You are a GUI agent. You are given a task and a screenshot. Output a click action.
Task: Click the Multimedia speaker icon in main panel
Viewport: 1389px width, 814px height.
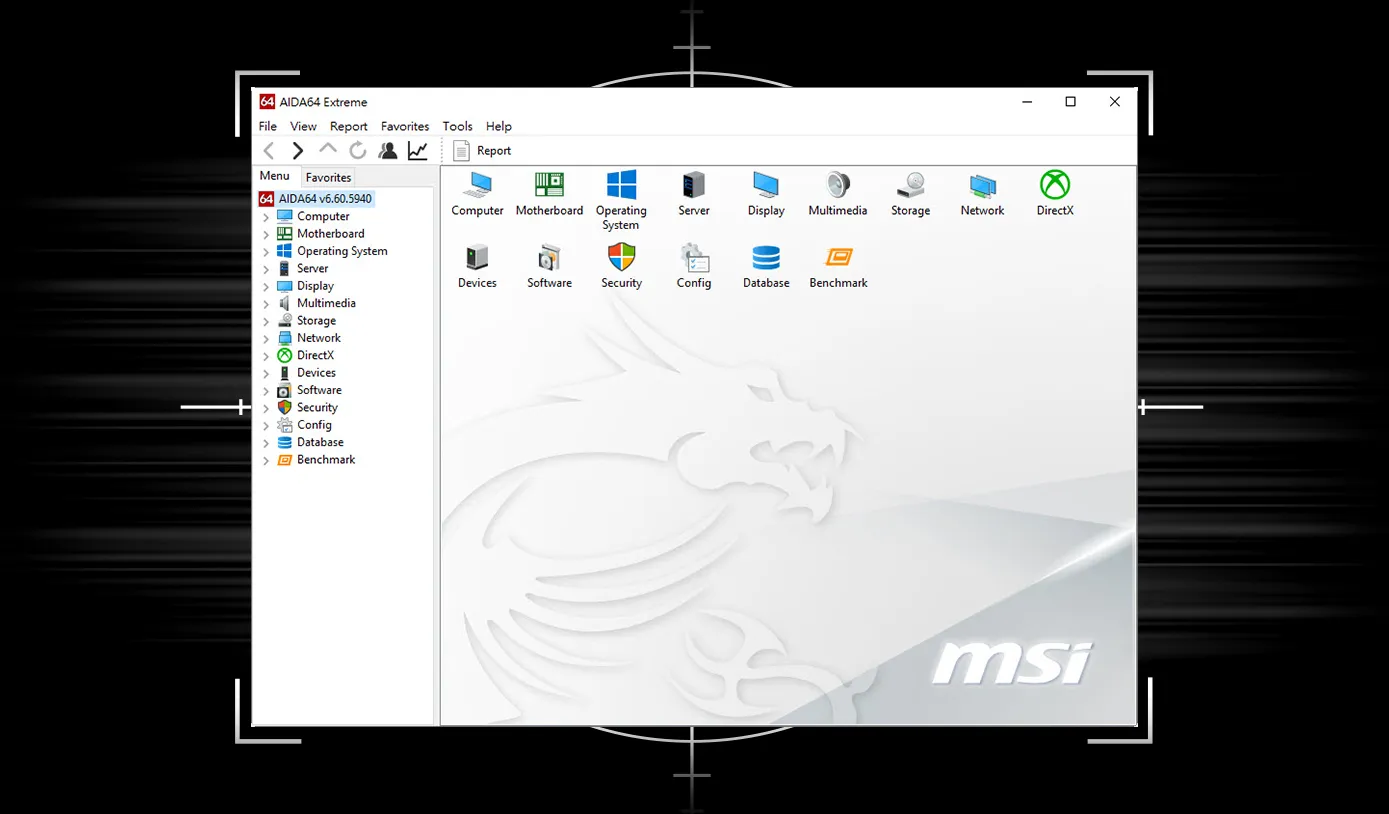pyautogui.click(x=838, y=186)
